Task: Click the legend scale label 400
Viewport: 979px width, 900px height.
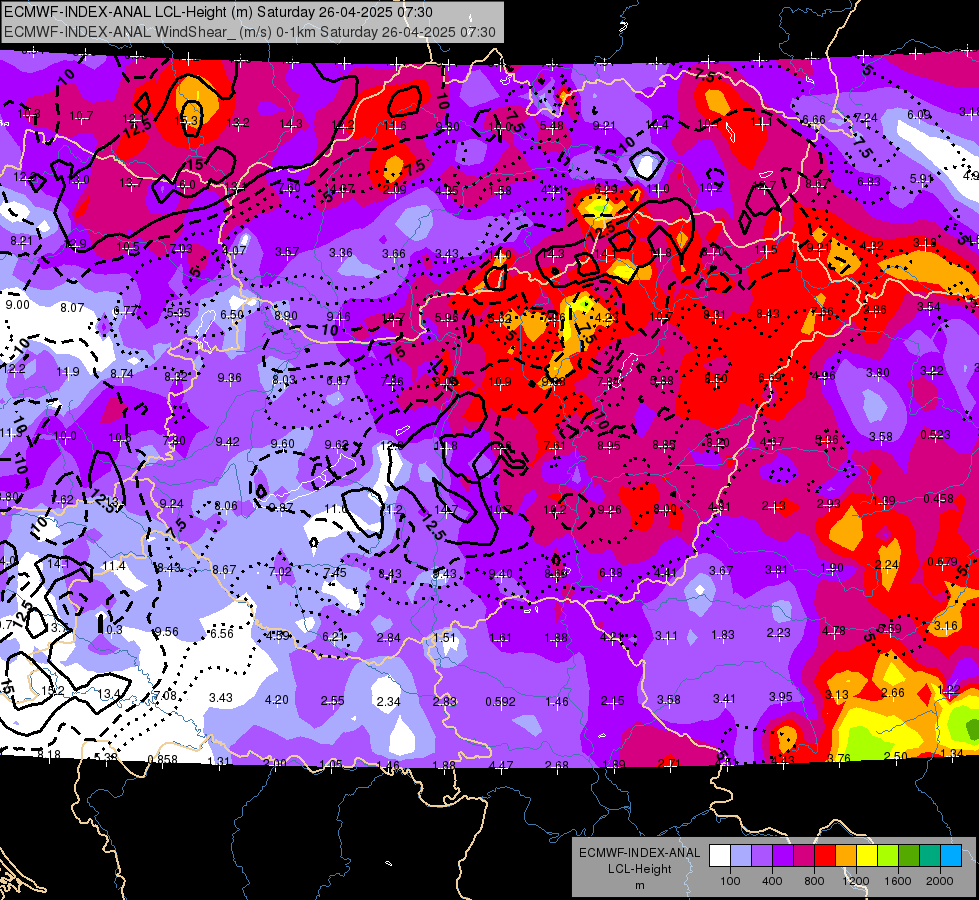Action: 772,881
